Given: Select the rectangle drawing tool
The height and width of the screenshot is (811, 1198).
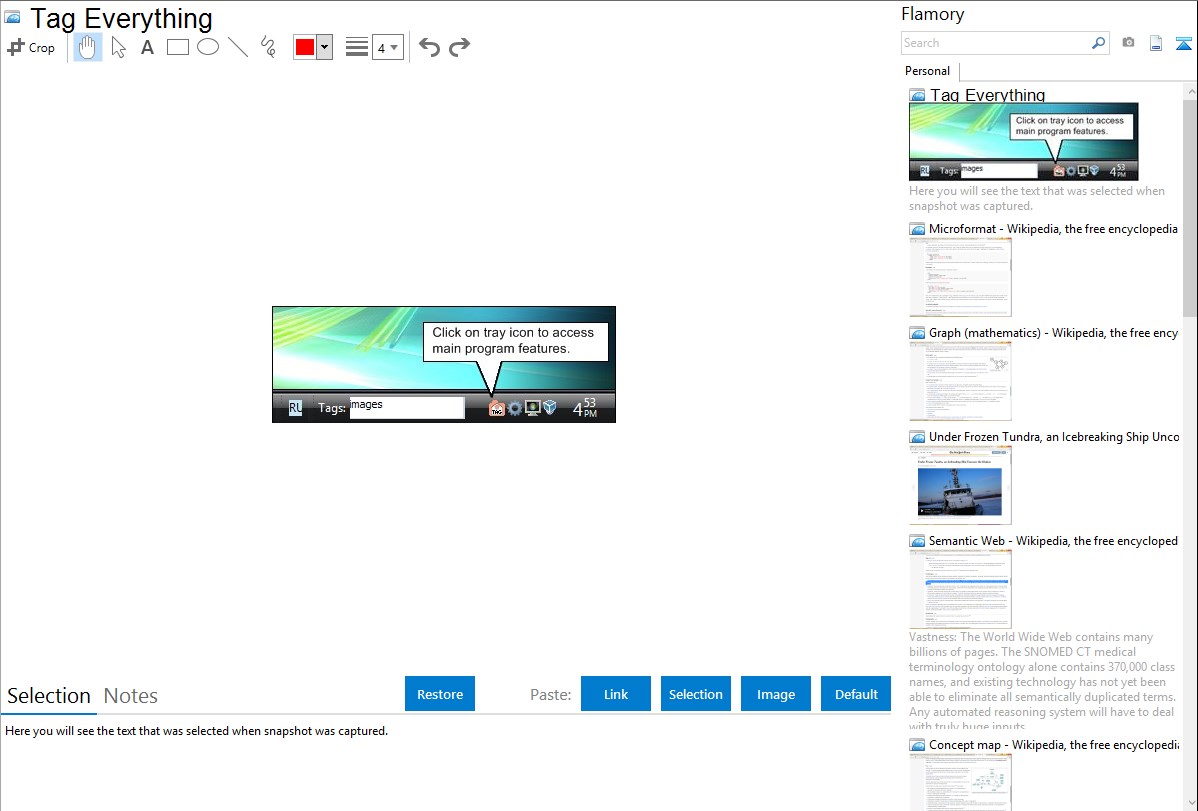Looking at the screenshot, I should click(x=177, y=47).
